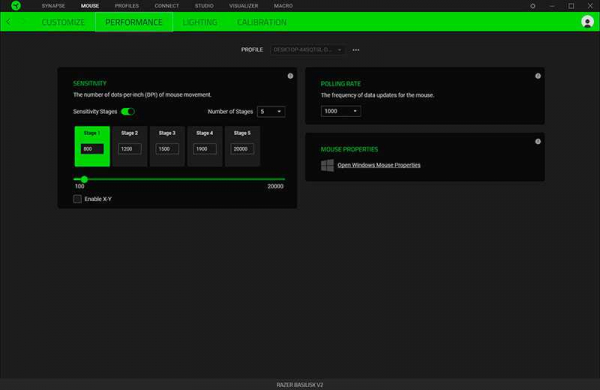Screen dimensions: 600x390
Task: Click the DPI sensitivity slider handle
Action: [x=84, y=179]
